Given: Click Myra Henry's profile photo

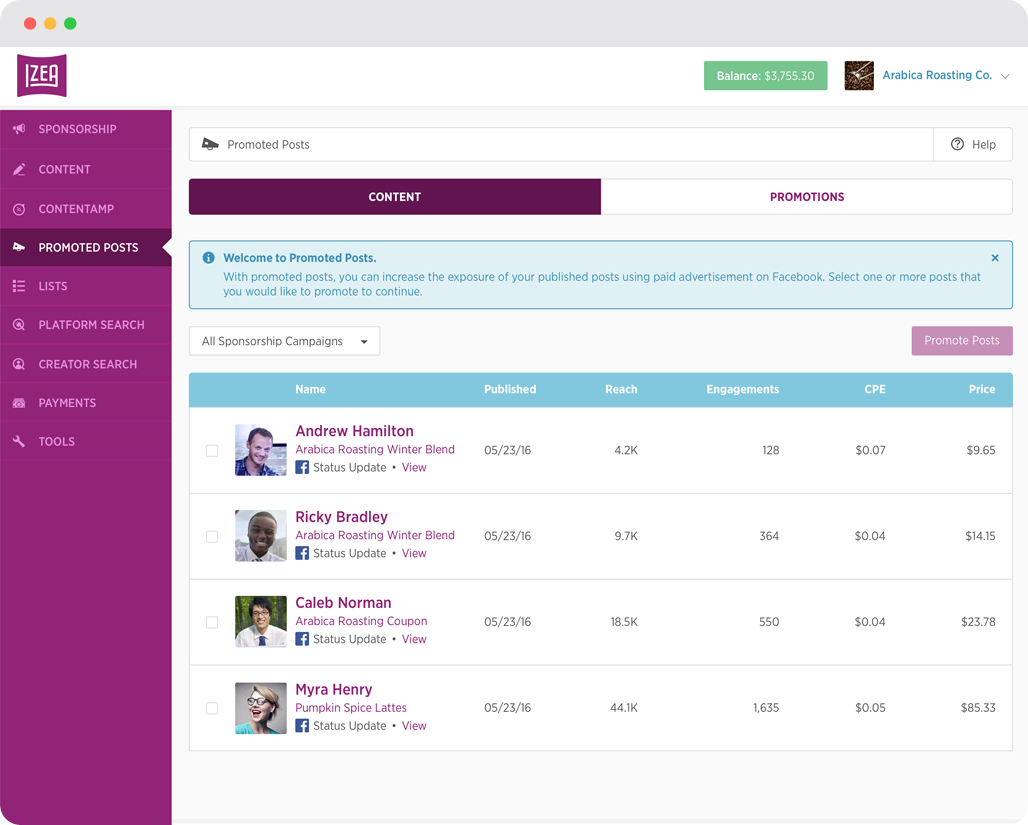Looking at the screenshot, I should pos(261,708).
